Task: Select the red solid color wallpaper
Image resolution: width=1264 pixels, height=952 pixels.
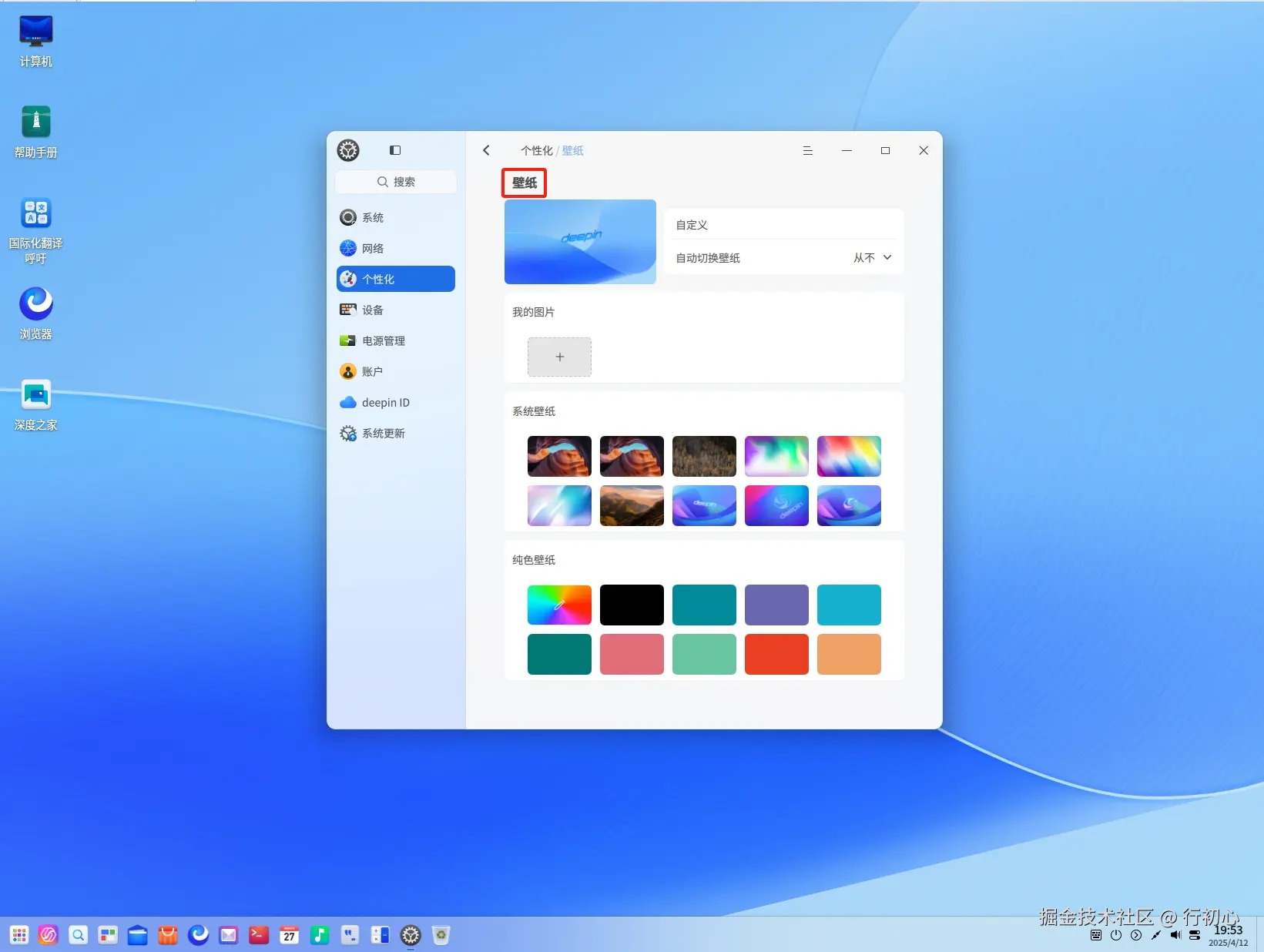Action: pyautogui.click(x=776, y=654)
